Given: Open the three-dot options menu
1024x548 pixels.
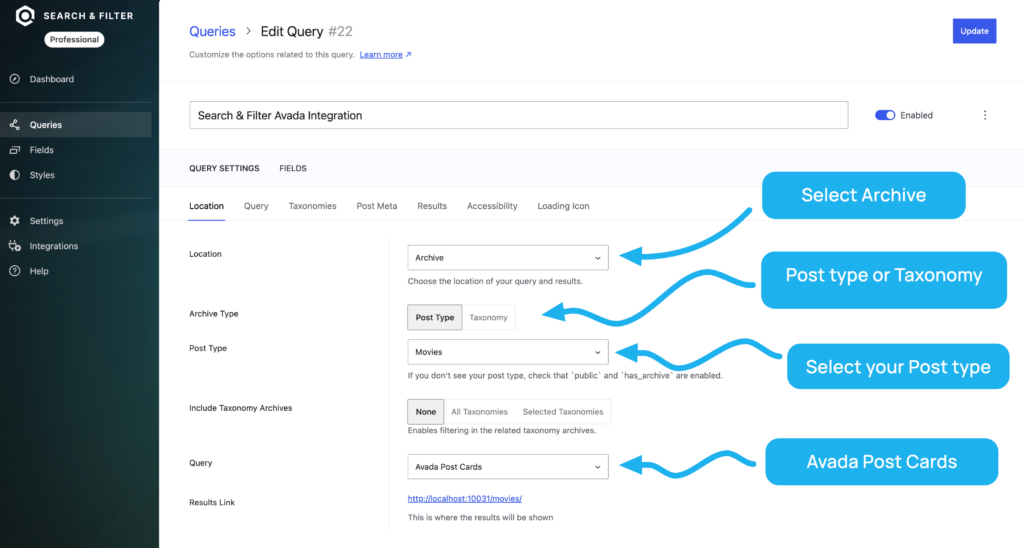Looking at the screenshot, I should pos(985,115).
